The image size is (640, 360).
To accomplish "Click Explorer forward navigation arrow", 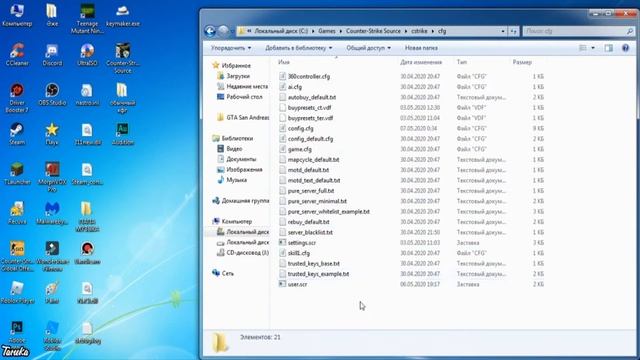I will tap(223, 31).
